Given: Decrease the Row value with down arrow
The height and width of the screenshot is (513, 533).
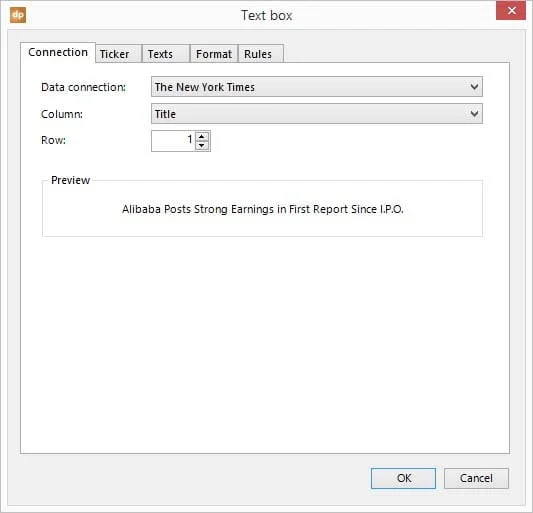Looking at the screenshot, I should point(202,145).
